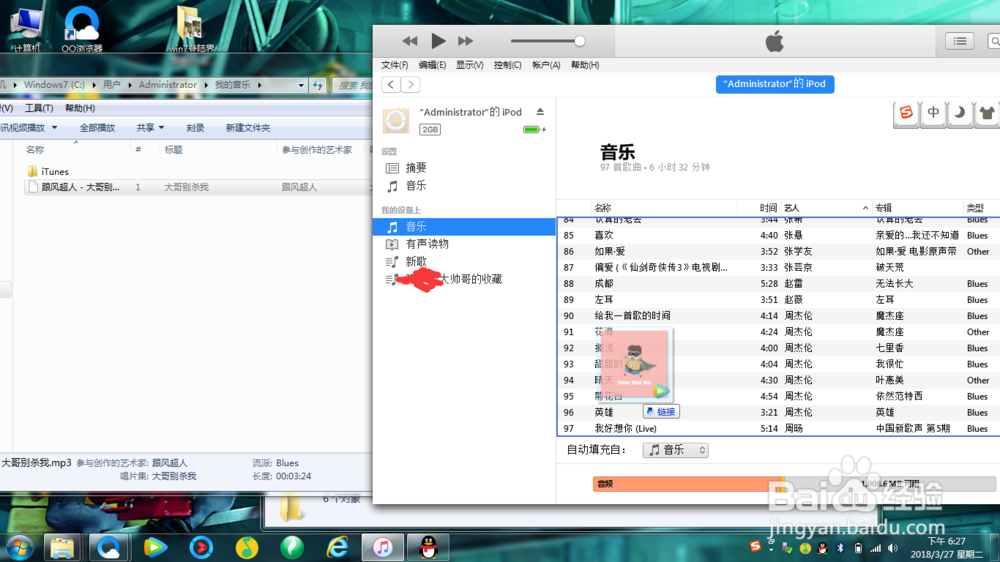Open iTunes from the taskbar
This screenshot has height=562, width=1000.
tap(382, 547)
